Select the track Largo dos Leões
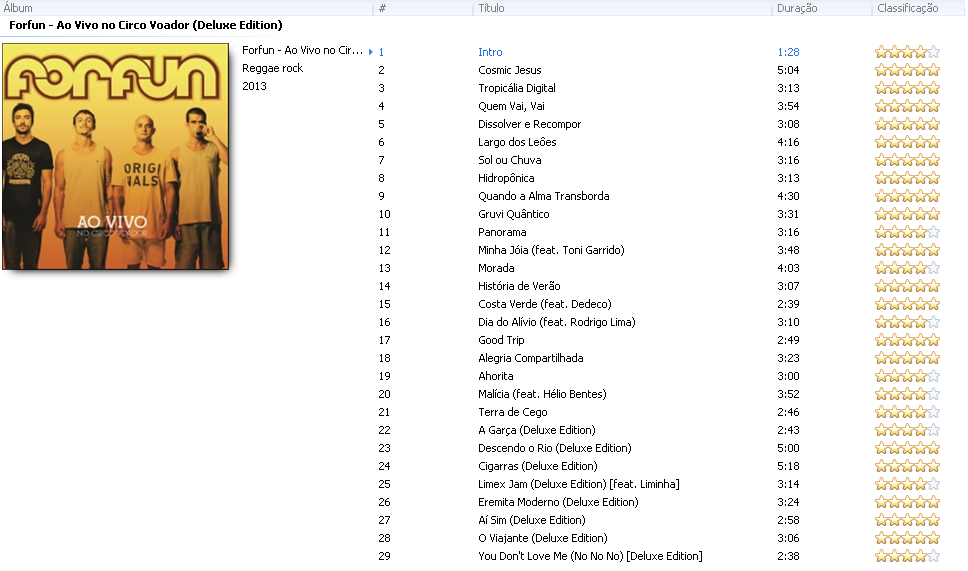968x571 pixels. (x=517, y=142)
